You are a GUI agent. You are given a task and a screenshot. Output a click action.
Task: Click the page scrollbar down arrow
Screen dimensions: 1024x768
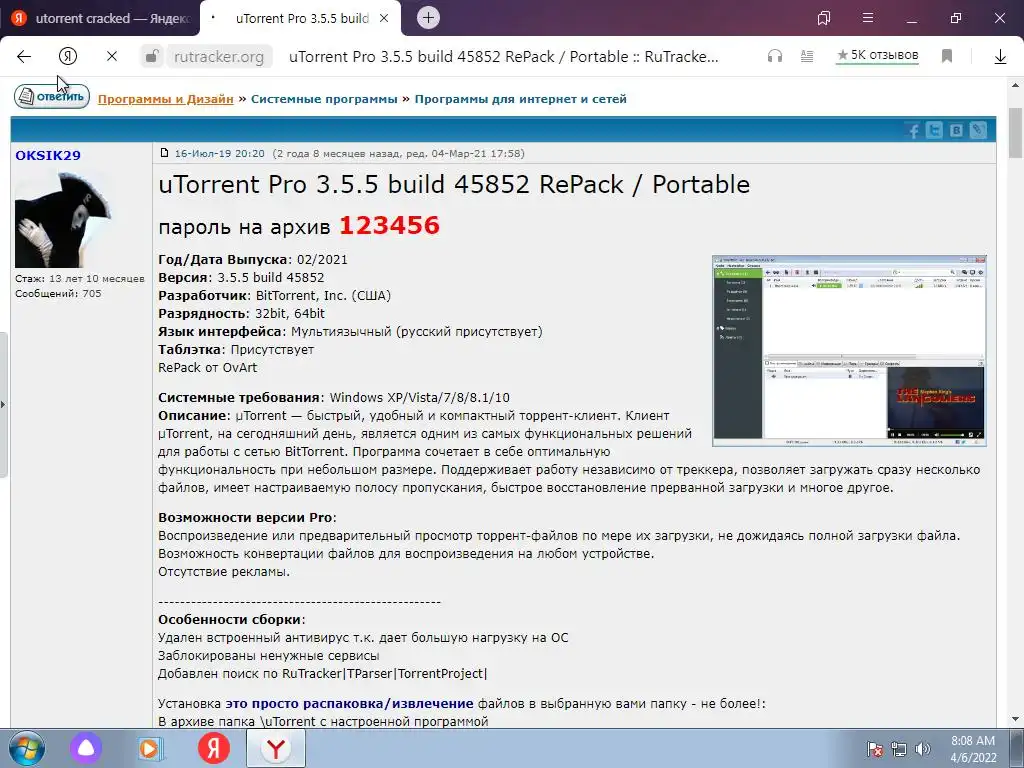[1016, 720]
